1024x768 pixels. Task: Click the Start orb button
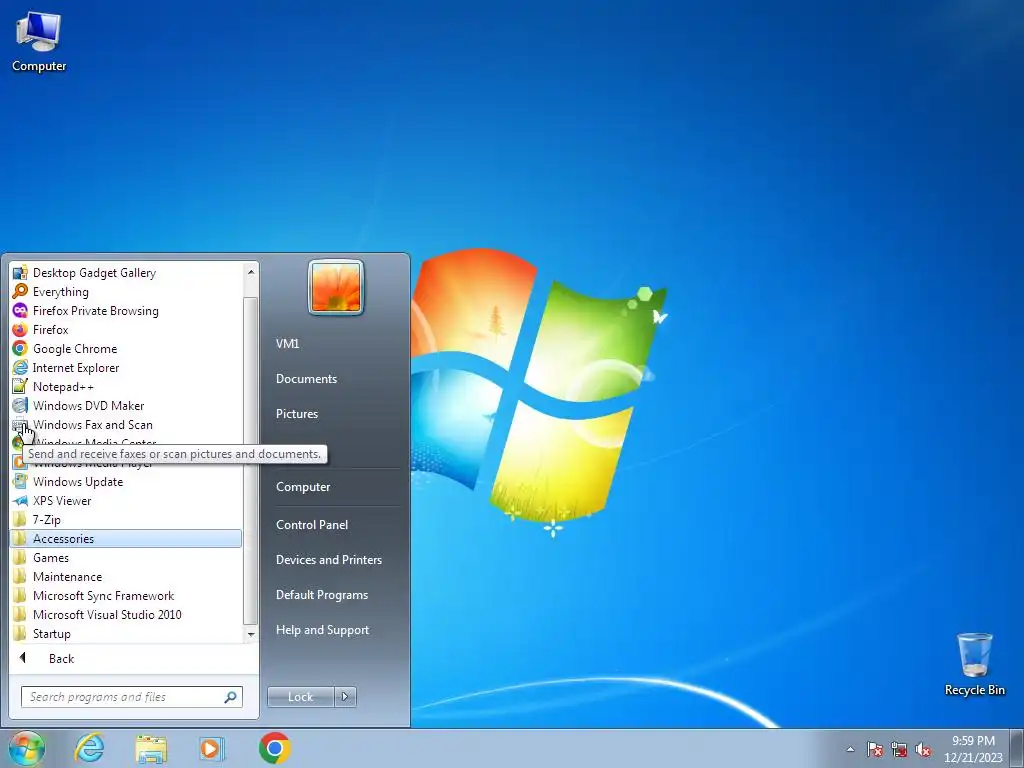point(27,748)
